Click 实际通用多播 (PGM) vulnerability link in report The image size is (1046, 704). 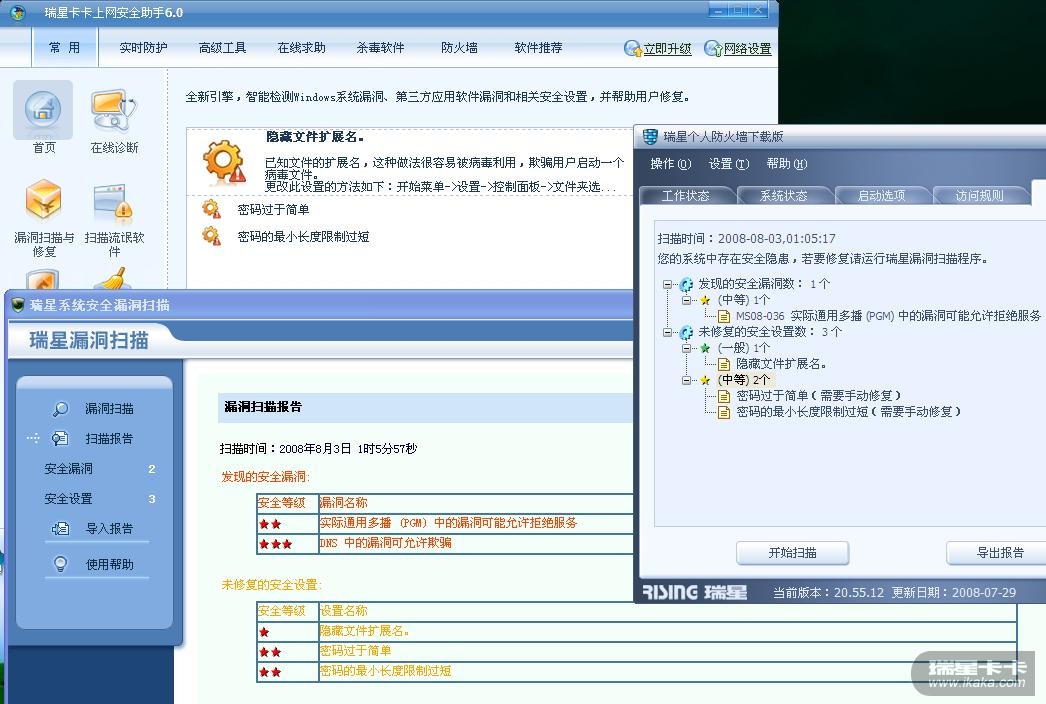(448, 523)
